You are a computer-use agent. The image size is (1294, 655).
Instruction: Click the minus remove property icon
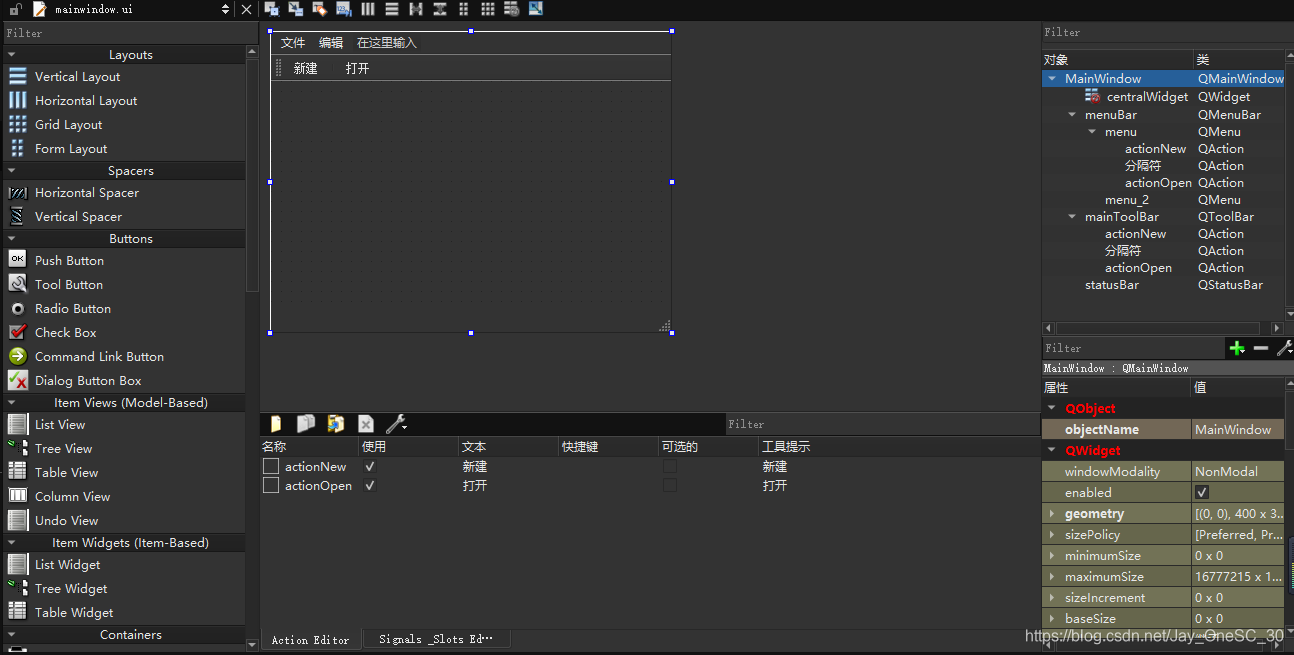[1261, 348]
